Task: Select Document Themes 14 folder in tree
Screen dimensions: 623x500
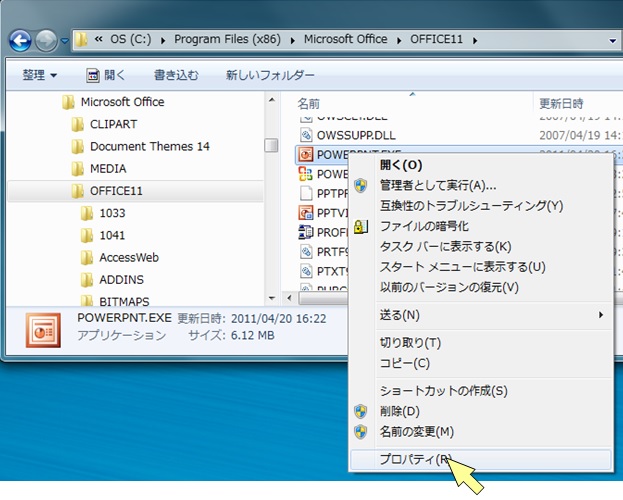Action: (x=149, y=147)
